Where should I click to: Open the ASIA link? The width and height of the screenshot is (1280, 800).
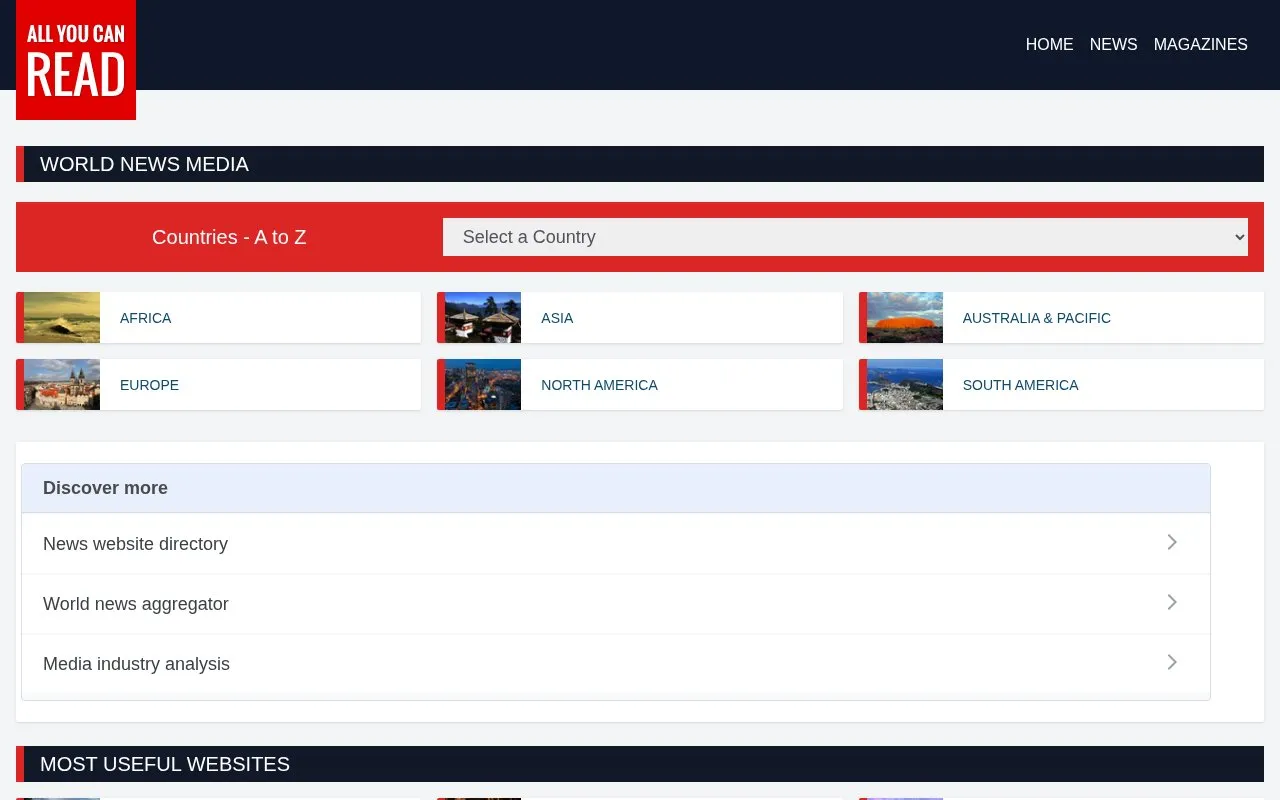coord(557,318)
